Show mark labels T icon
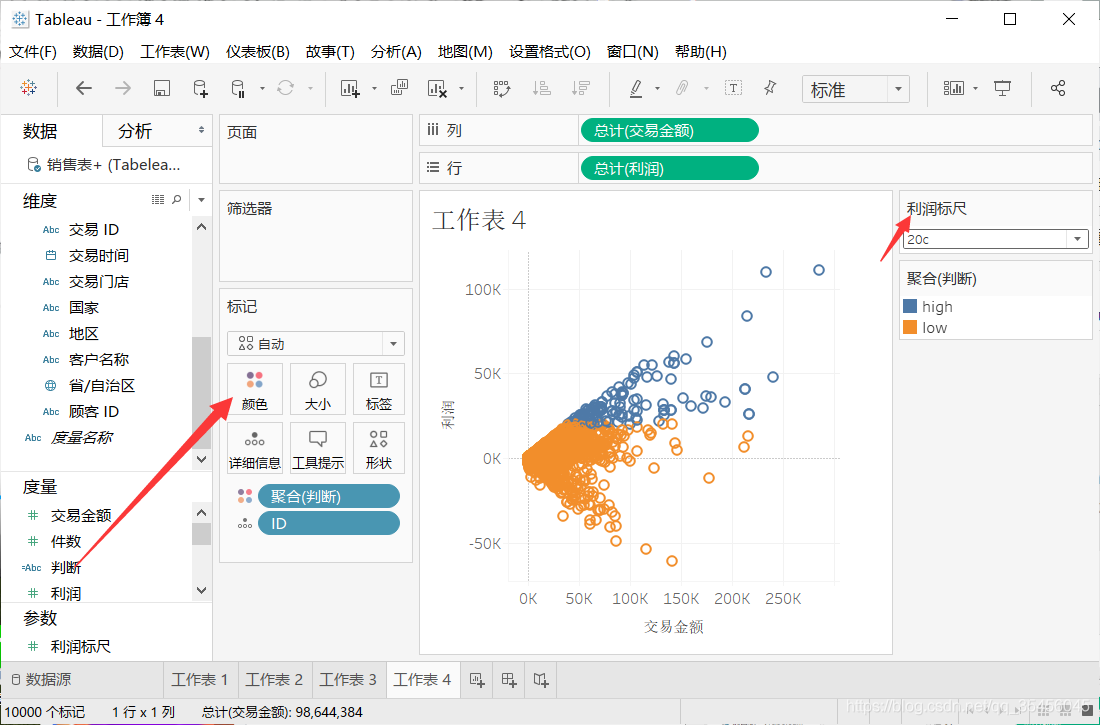1100x725 pixels. point(733,88)
